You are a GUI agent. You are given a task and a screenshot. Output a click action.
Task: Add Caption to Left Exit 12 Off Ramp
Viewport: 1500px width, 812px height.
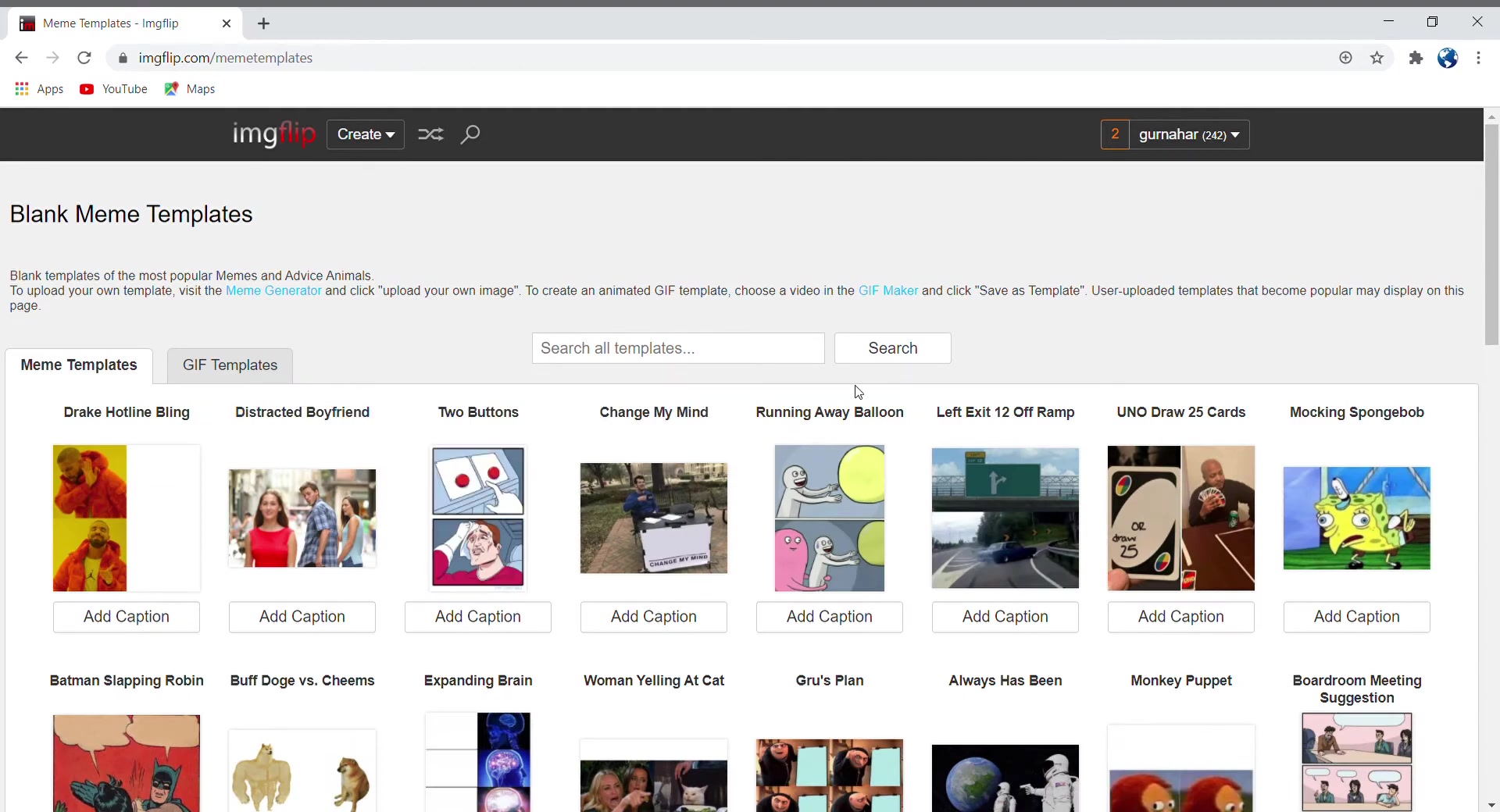[1005, 617]
